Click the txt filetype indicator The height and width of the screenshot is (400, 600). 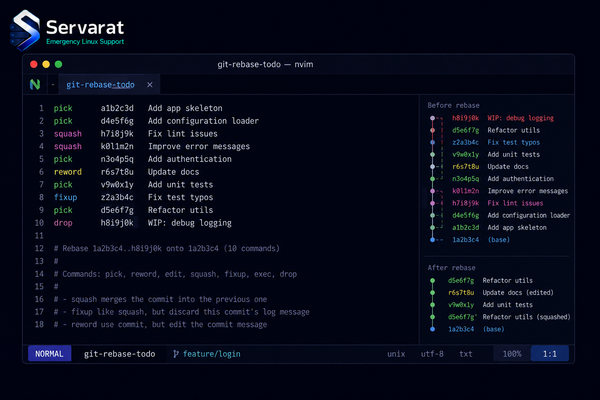pos(466,354)
